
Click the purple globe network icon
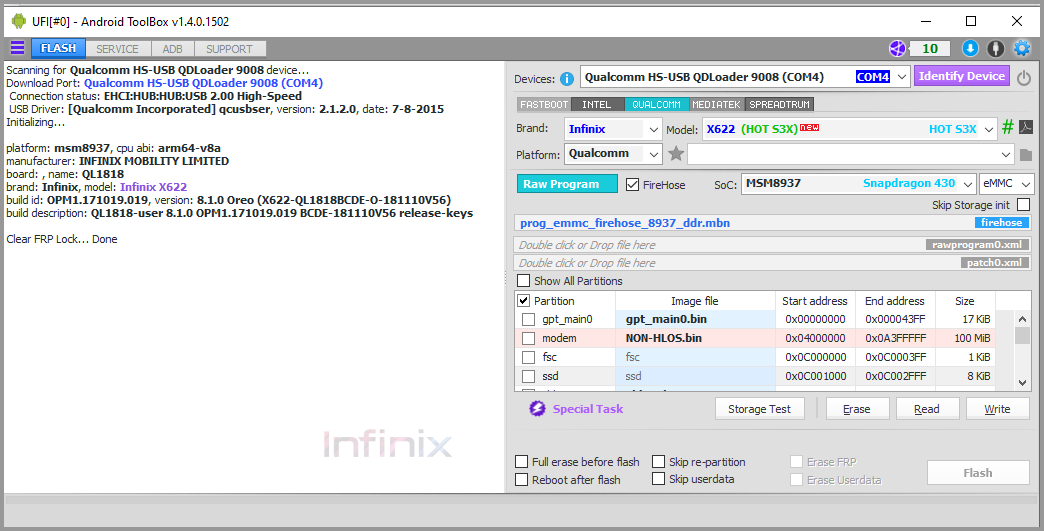[x=897, y=49]
